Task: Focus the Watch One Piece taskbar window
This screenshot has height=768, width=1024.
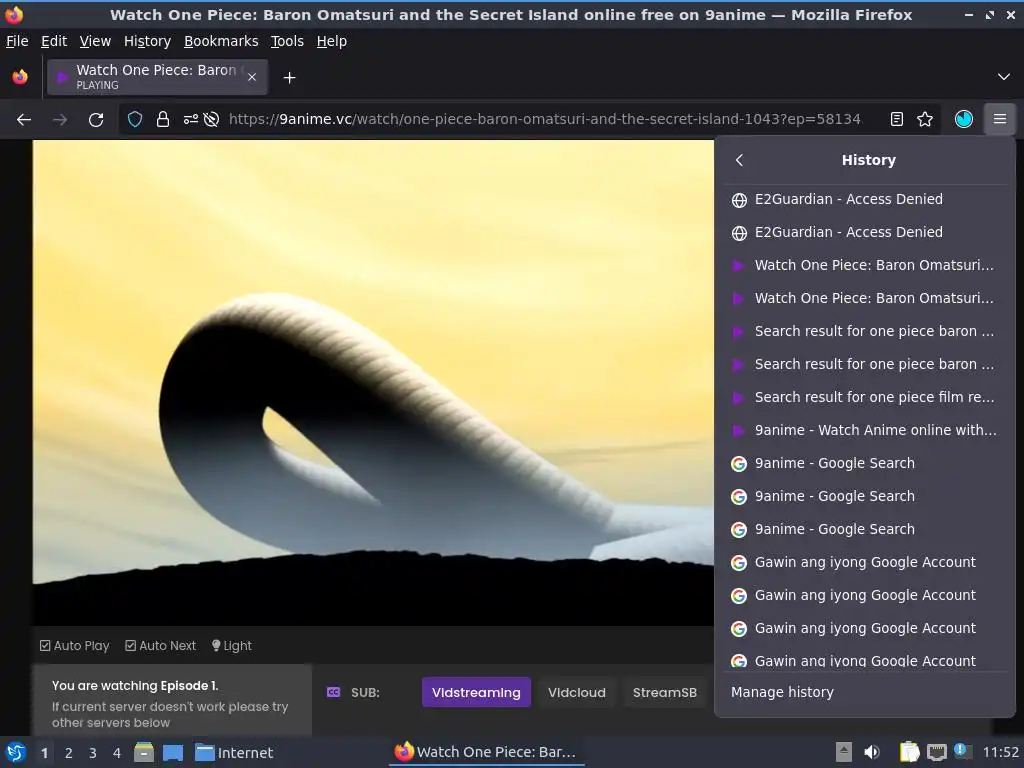Action: (486, 752)
